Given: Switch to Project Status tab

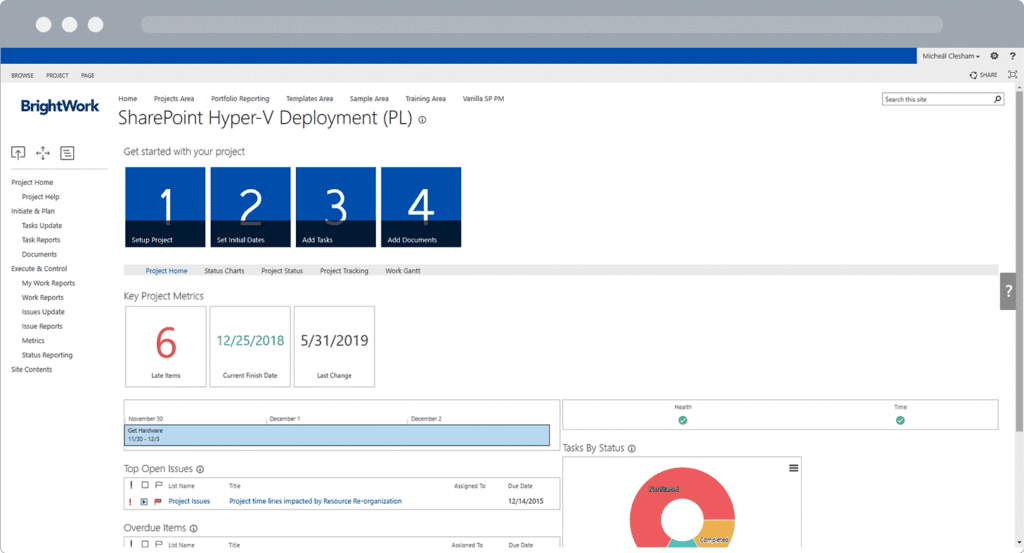Looking at the screenshot, I should (282, 271).
